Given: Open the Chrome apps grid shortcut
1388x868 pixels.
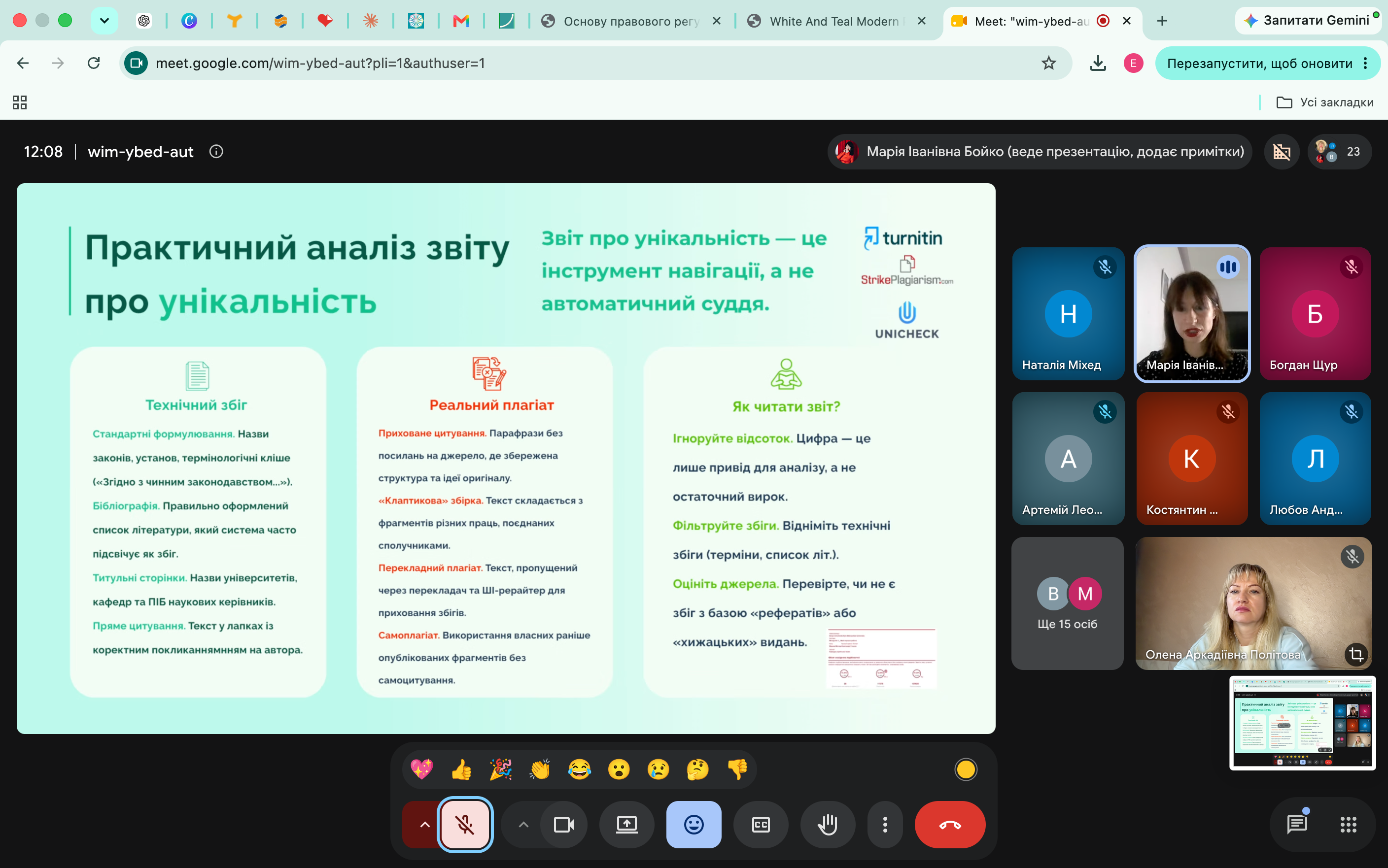Looking at the screenshot, I should (20, 102).
